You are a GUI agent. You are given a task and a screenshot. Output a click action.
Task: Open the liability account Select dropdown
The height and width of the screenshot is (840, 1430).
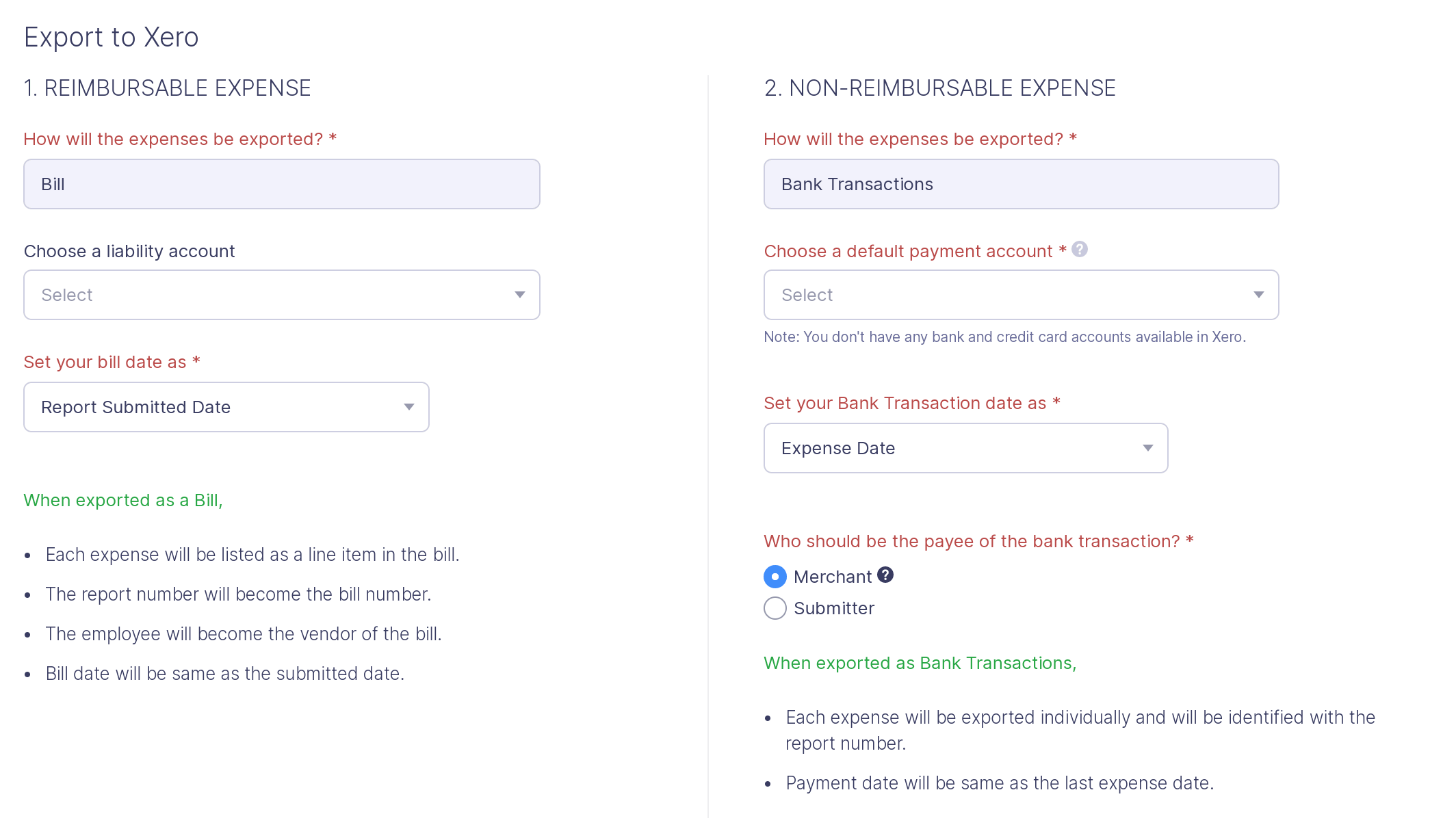tap(281, 294)
